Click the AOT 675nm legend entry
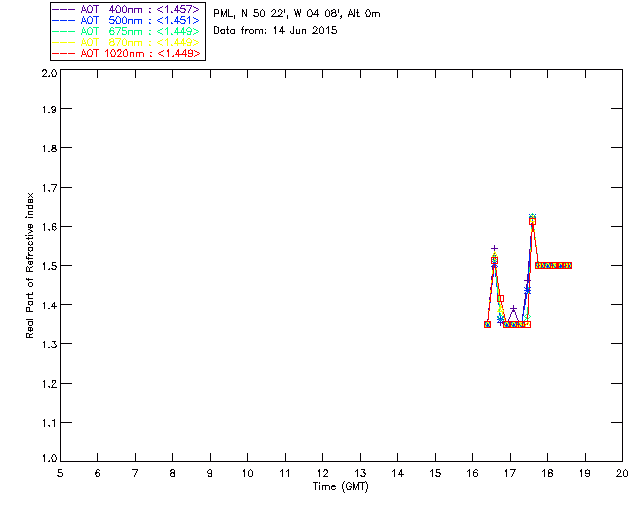The height and width of the screenshot is (512, 640). pyautogui.click(x=126, y=31)
